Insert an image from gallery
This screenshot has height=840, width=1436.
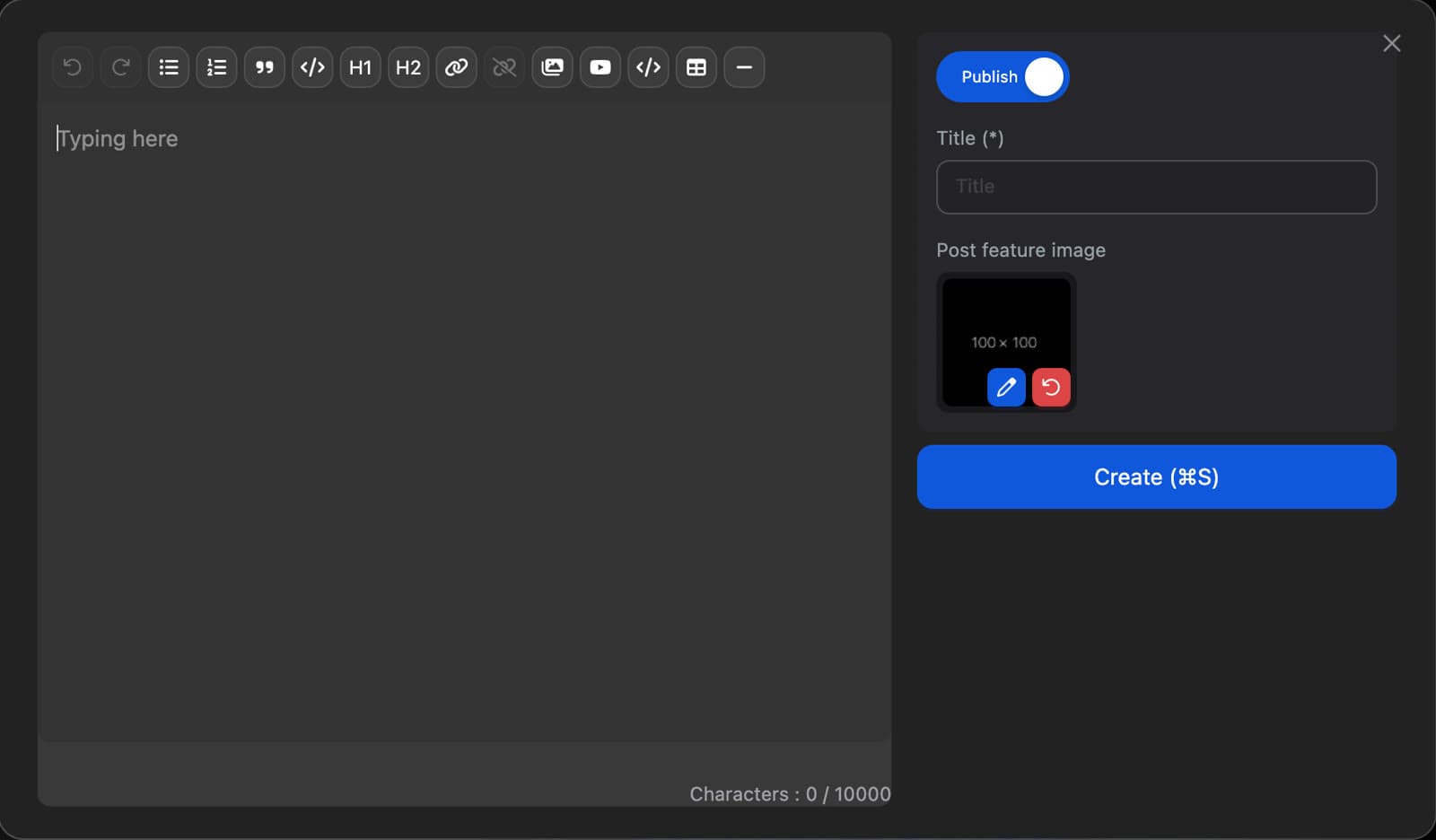pyautogui.click(x=553, y=67)
